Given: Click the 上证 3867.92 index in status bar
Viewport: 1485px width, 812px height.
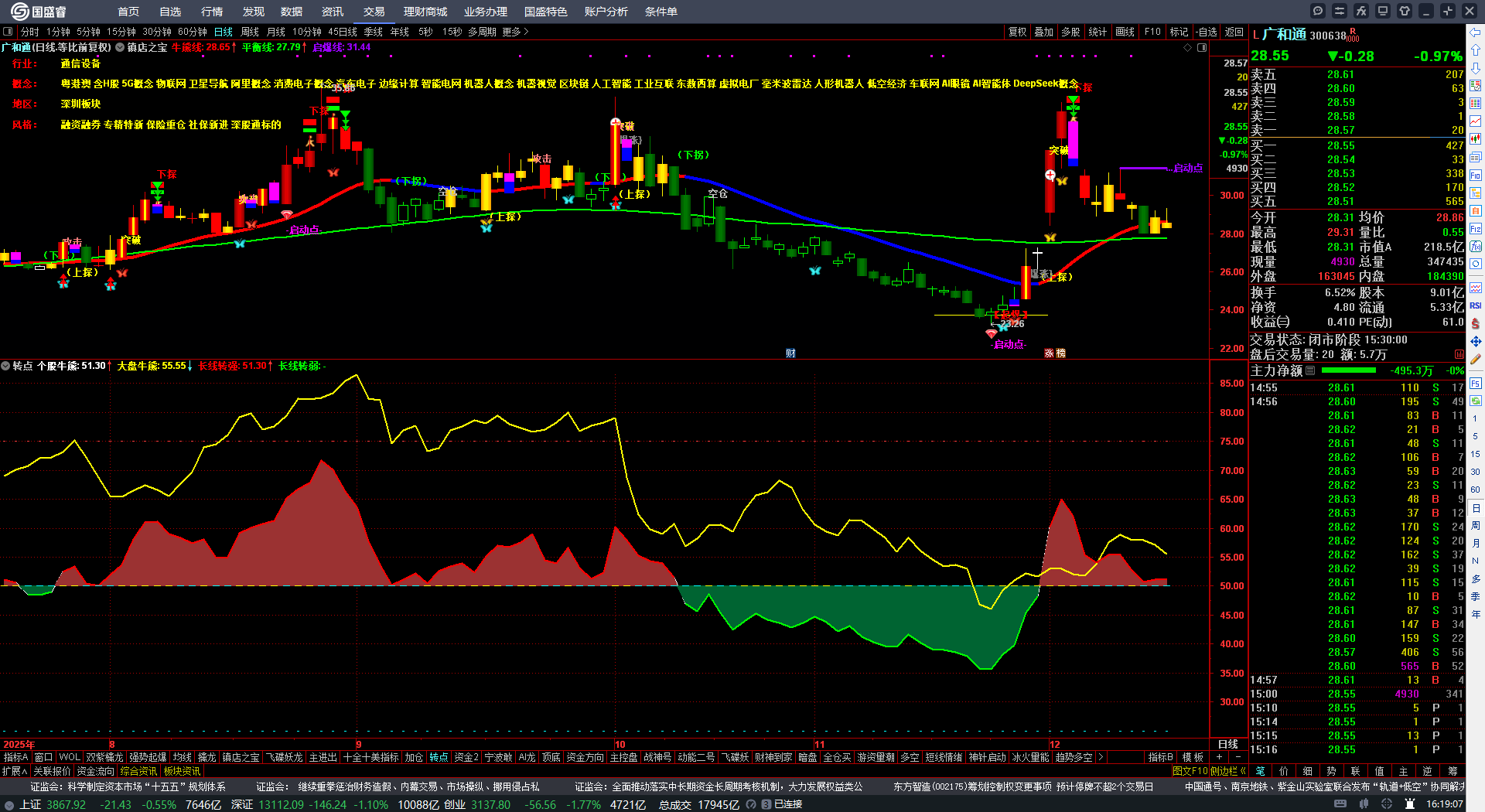Looking at the screenshot, I should coord(53,804).
